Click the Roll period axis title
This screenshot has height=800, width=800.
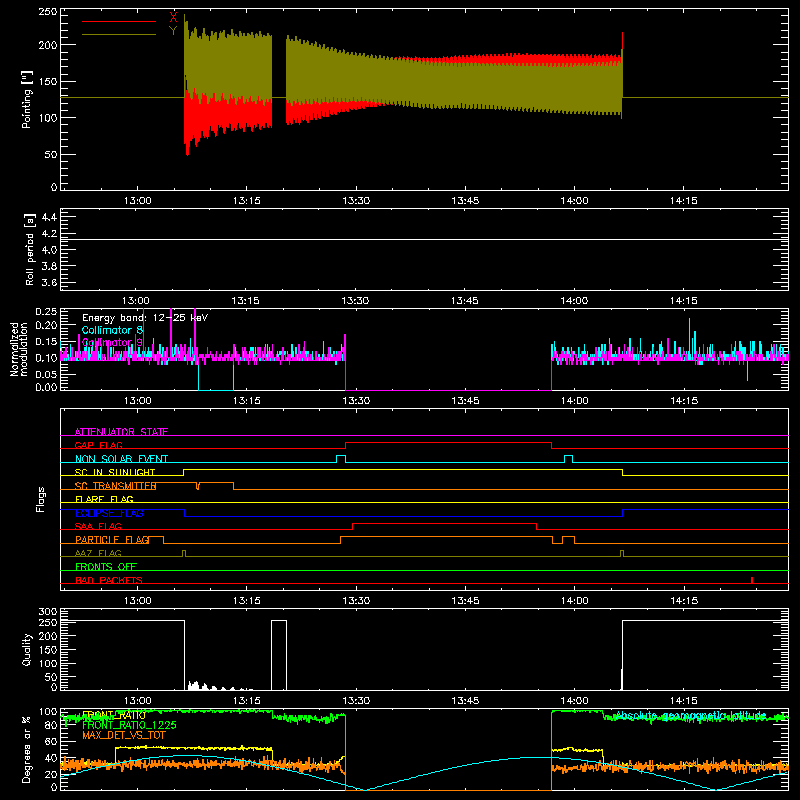pyautogui.click(x=29, y=249)
